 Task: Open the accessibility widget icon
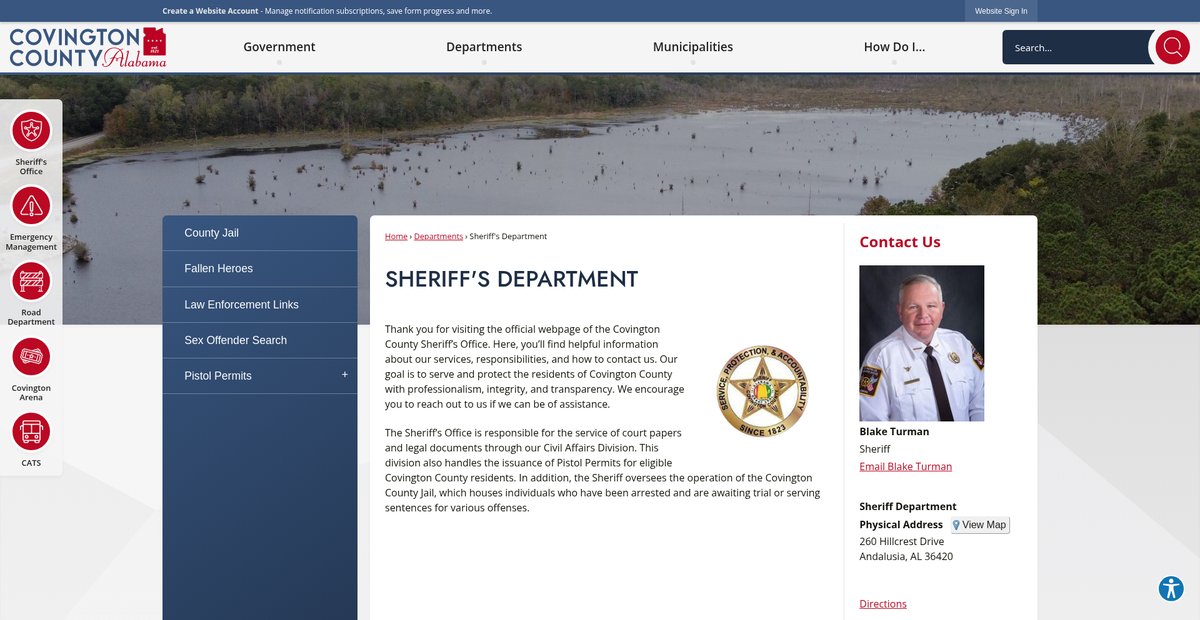click(1171, 588)
